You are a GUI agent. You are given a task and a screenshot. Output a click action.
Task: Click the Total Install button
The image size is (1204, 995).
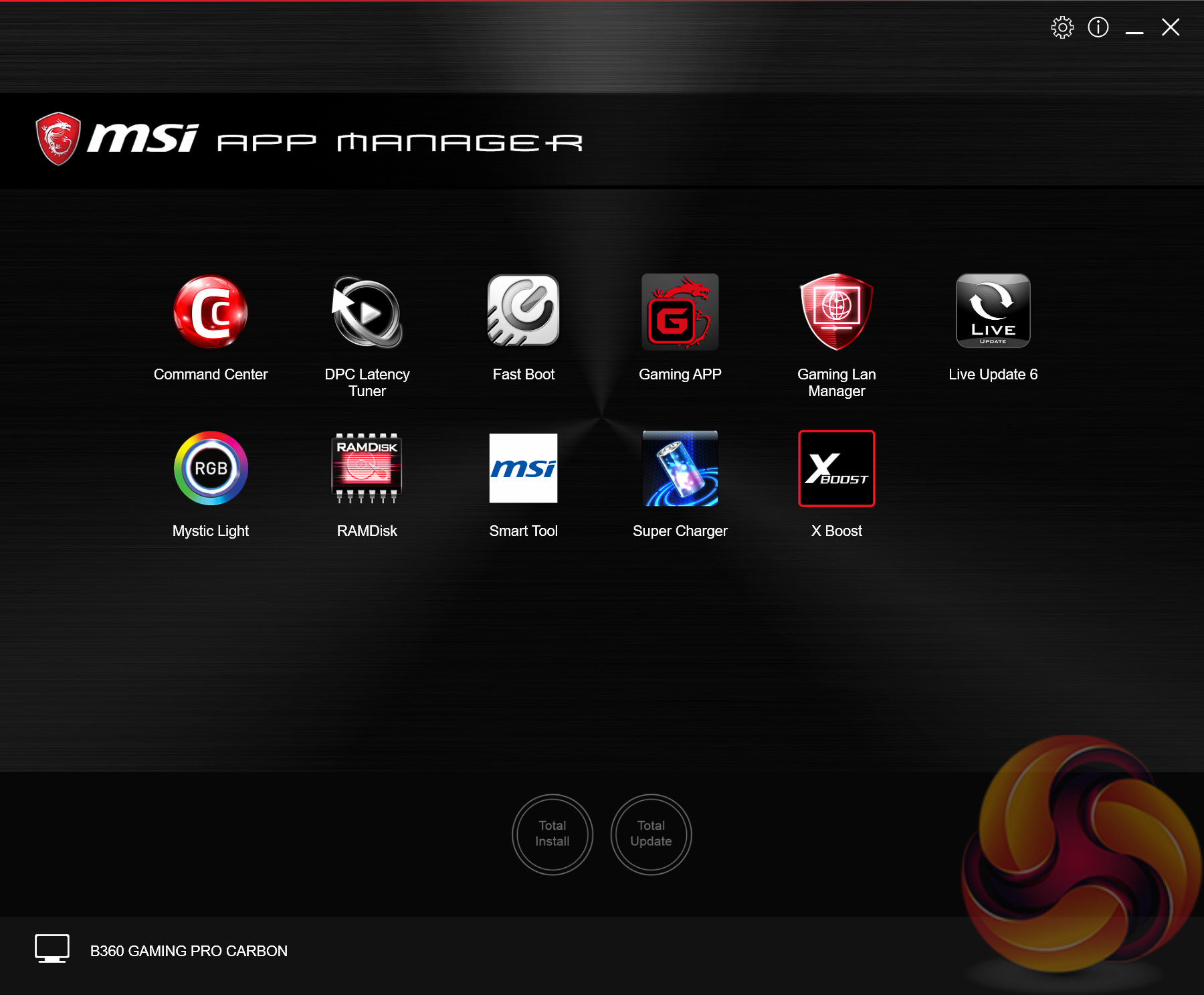tap(553, 834)
